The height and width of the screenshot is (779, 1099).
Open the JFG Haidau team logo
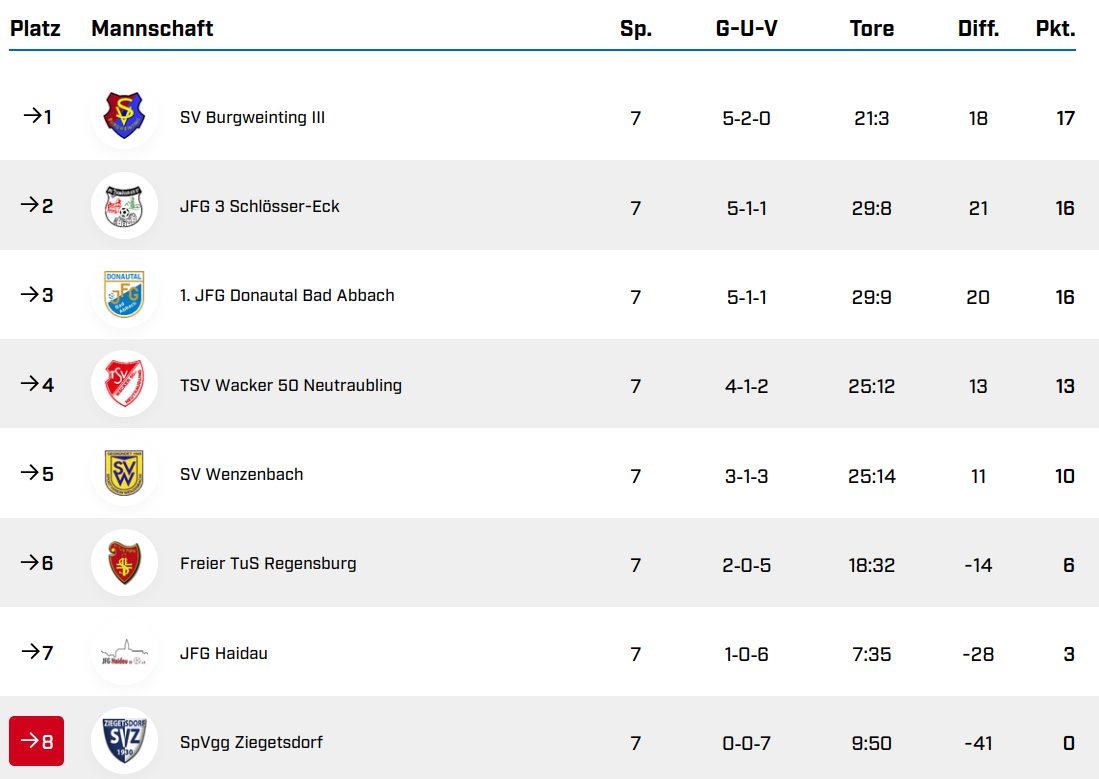pyautogui.click(x=124, y=653)
